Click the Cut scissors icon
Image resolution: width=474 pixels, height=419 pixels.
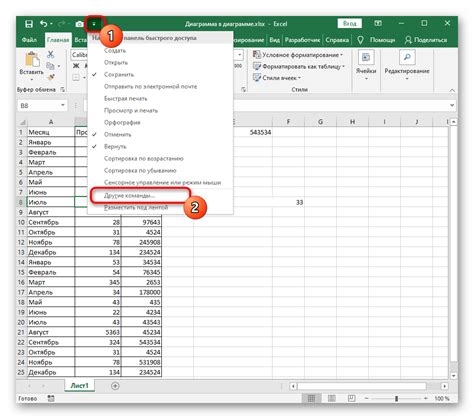coord(50,54)
